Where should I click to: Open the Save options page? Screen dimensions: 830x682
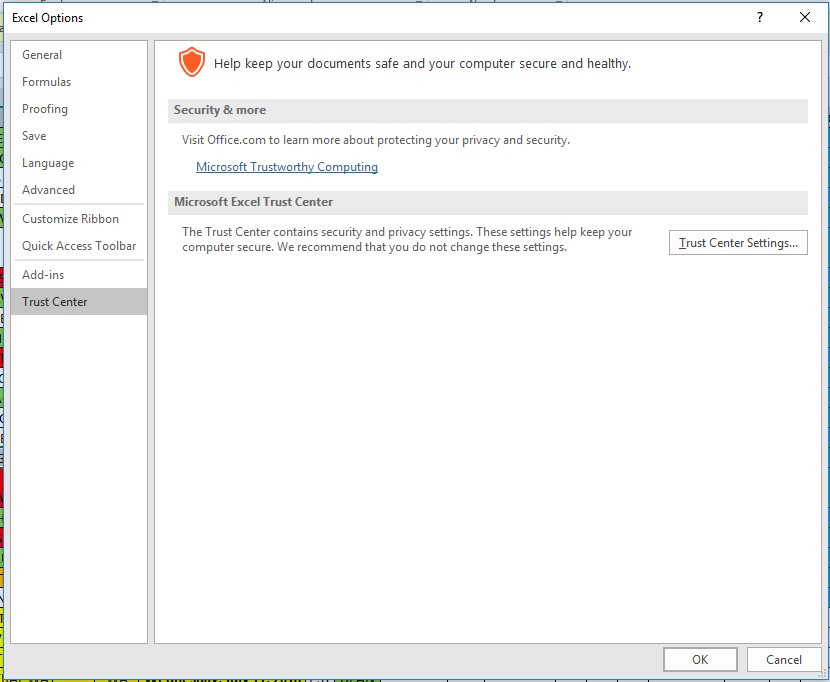[34, 136]
